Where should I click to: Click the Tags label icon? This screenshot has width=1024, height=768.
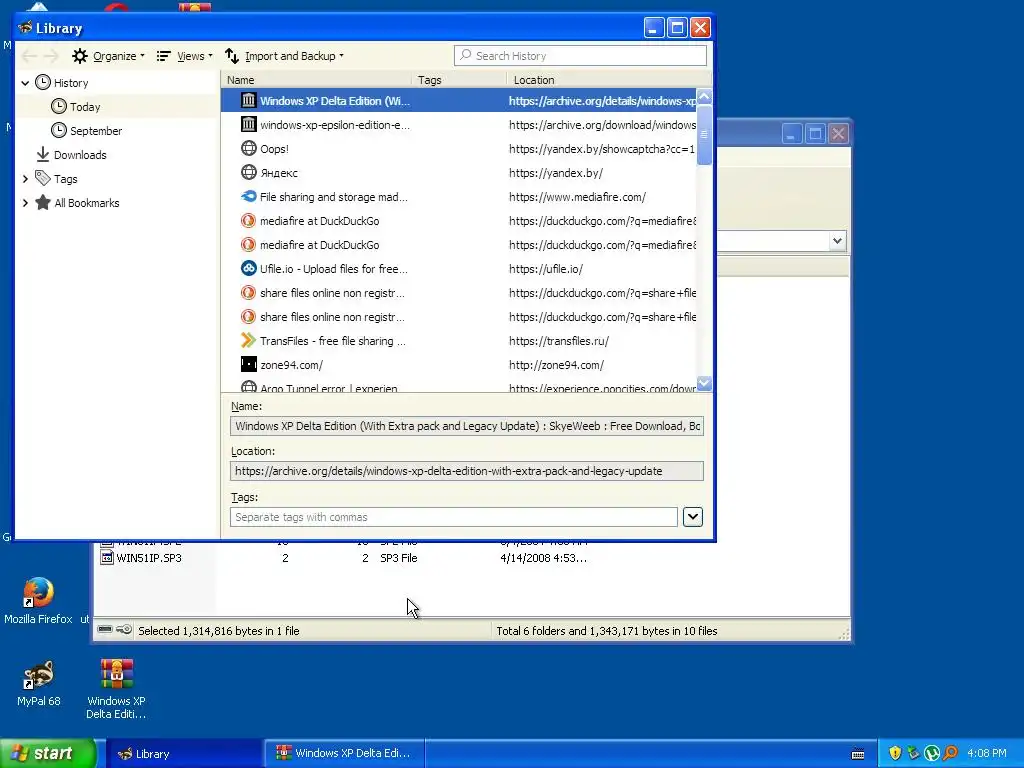[x=42, y=178]
